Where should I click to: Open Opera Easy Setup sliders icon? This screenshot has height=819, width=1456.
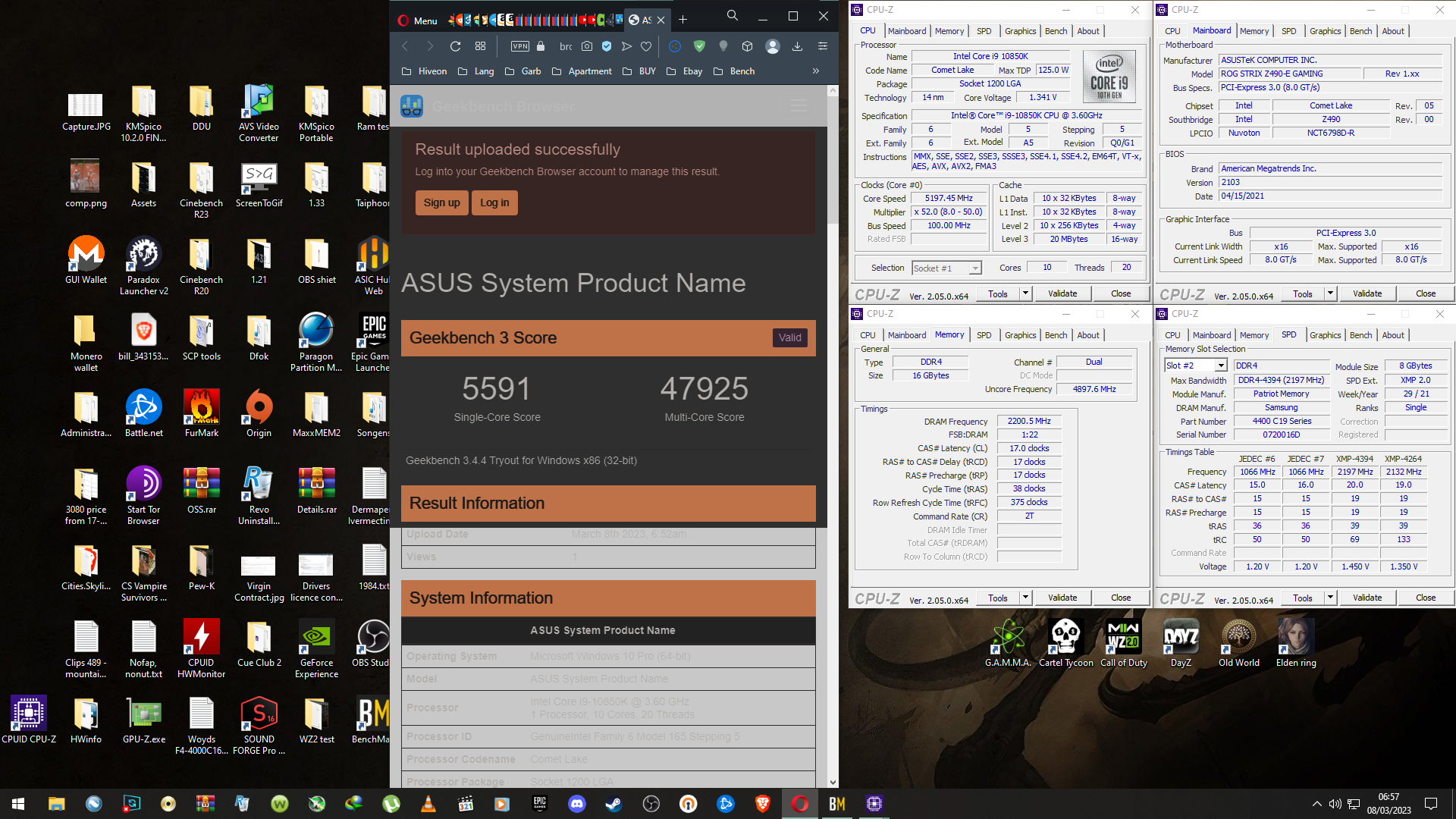pos(822,46)
